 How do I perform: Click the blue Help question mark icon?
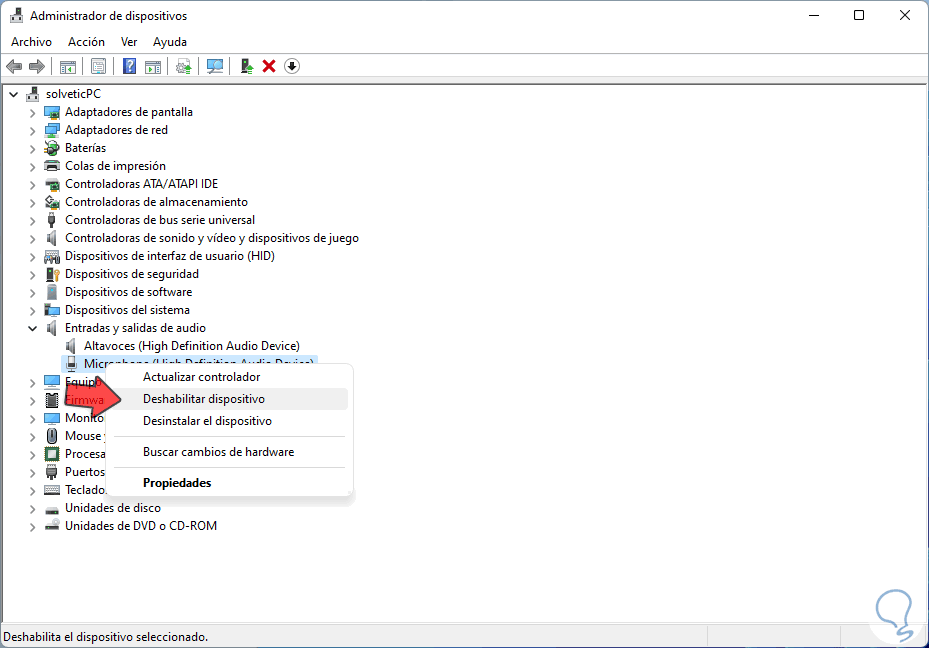(x=129, y=66)
